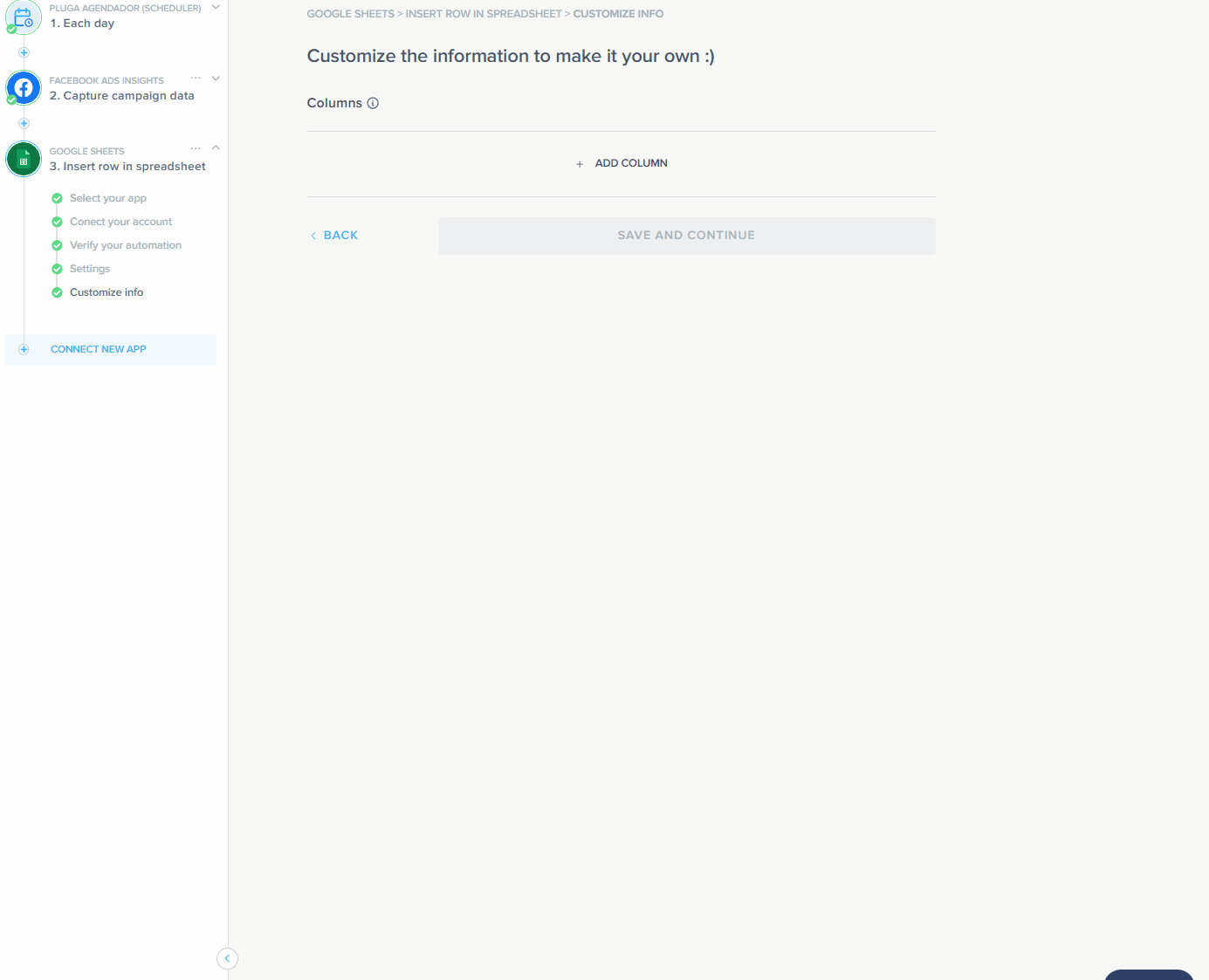Click the green checkmark beside Customize info
The height and width of the screenshot is (980, 1209).
pyautogui.click(x=57, y=292)
